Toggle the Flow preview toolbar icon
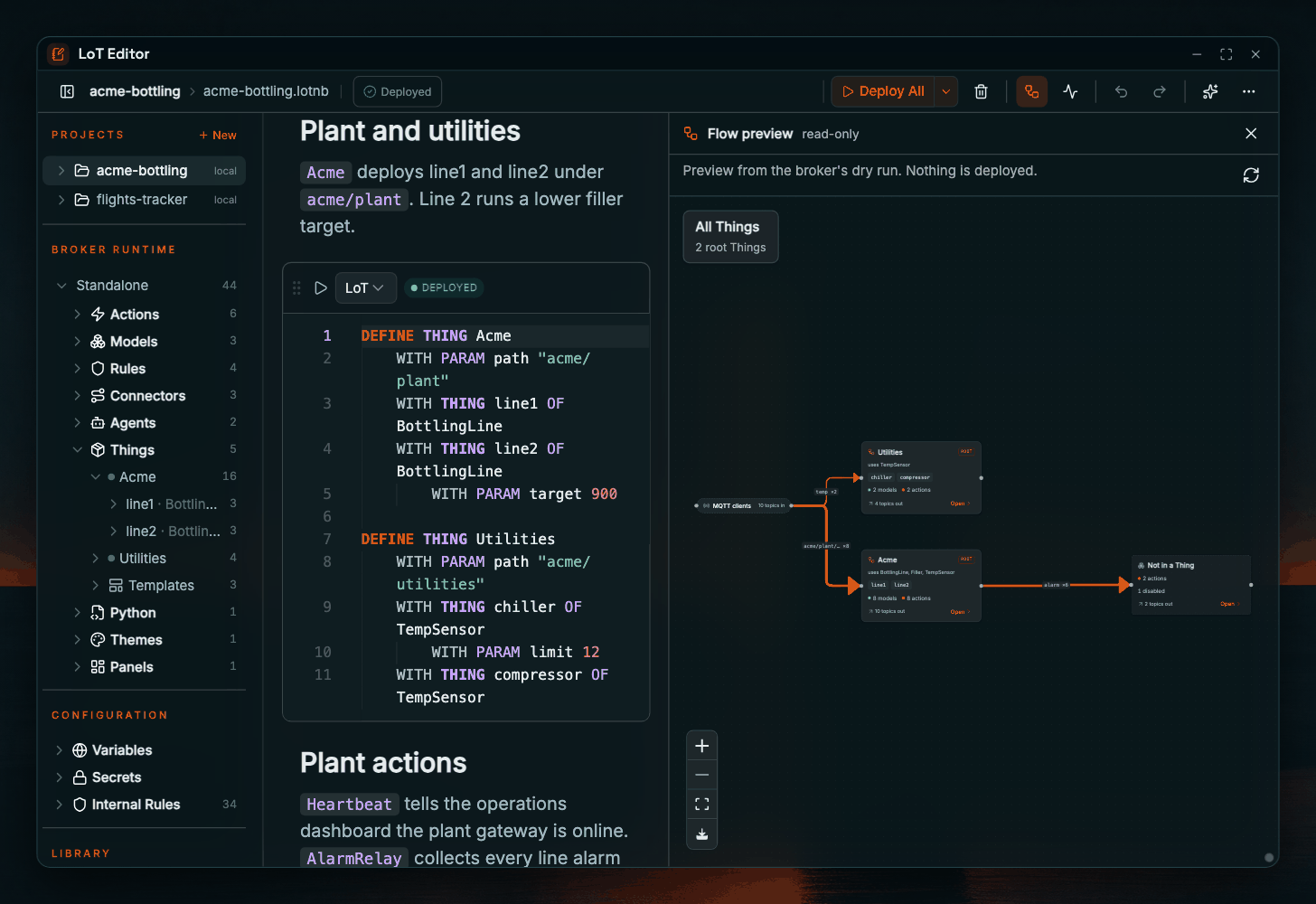The width and height of the screenshot is (1316, 904). [1031, 91]
